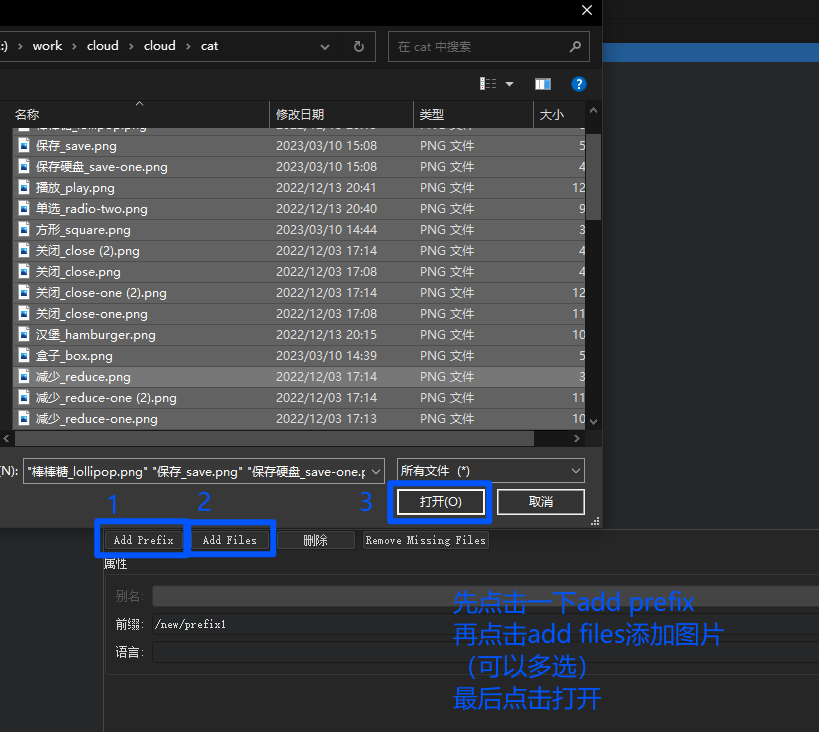Screen dimensions: 819x732
Task: Click the Remove Missing Files button
Action: 426,540
